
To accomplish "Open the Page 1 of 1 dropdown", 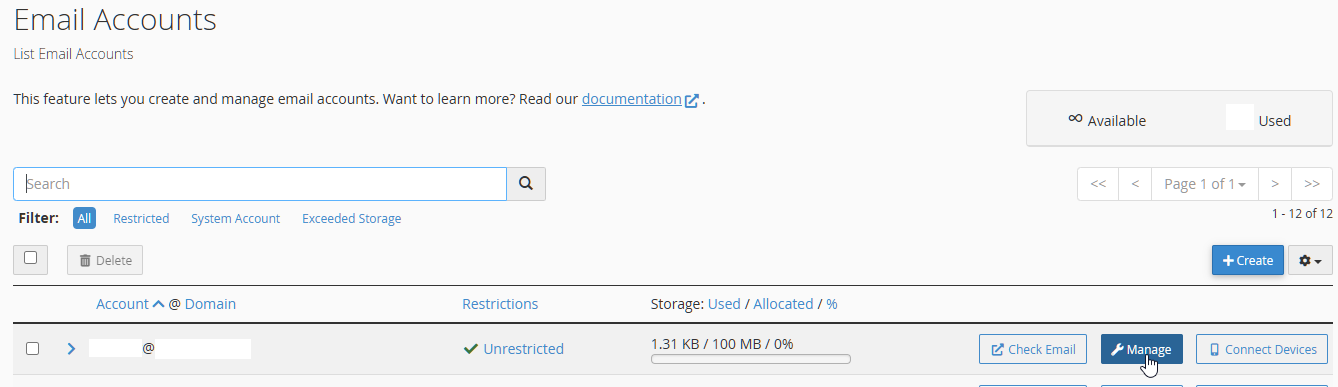I will point(1205,184).
